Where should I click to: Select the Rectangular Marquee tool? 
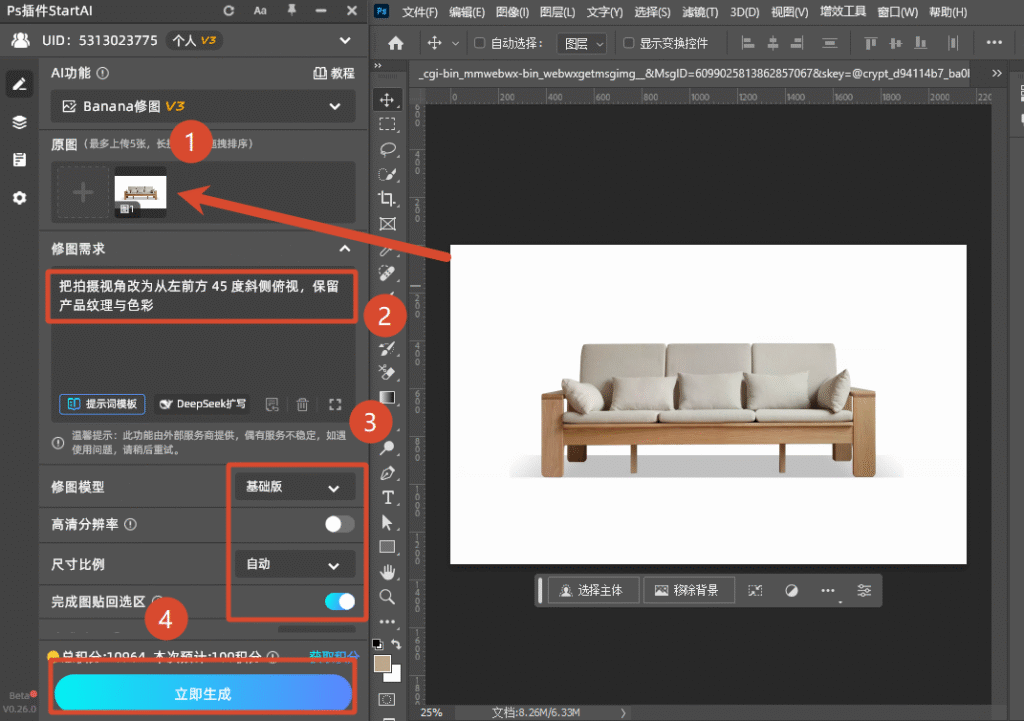pos(387,124)
